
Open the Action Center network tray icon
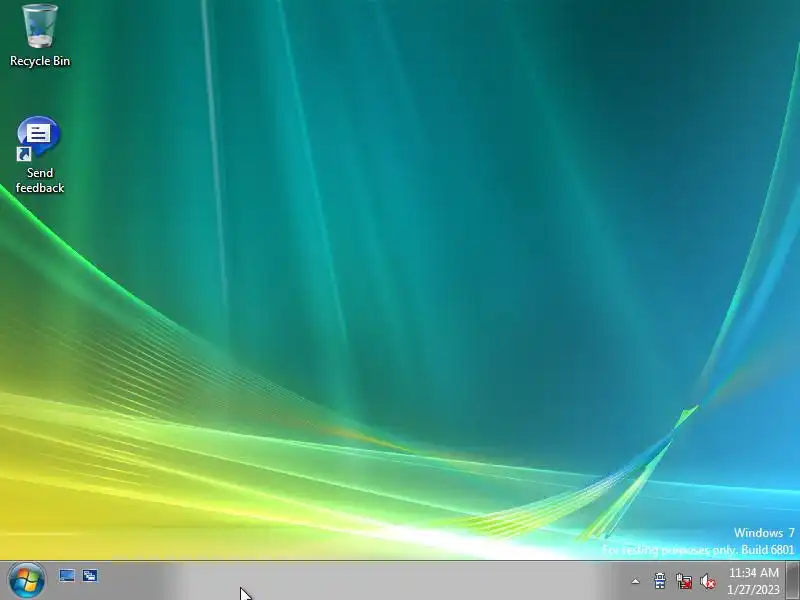[x=660, y=581]
